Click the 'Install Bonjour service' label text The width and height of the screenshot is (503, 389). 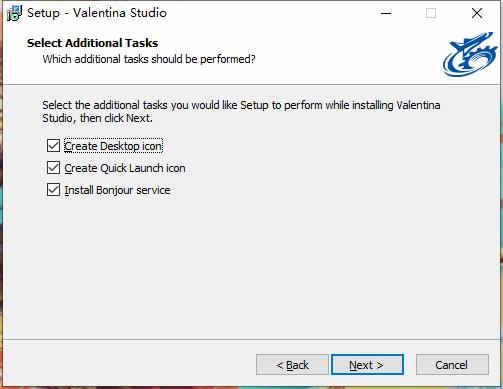(x=117, y=190)
